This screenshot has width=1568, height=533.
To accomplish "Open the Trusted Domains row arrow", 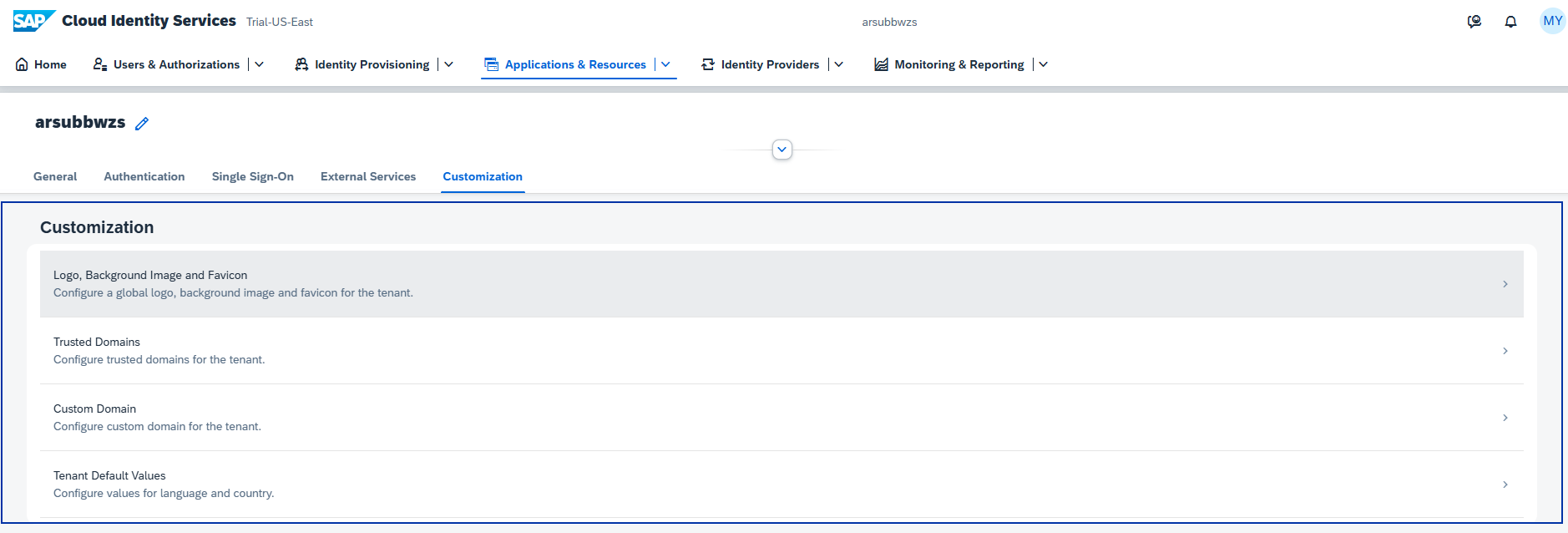I will click(x=1505, y=351).
